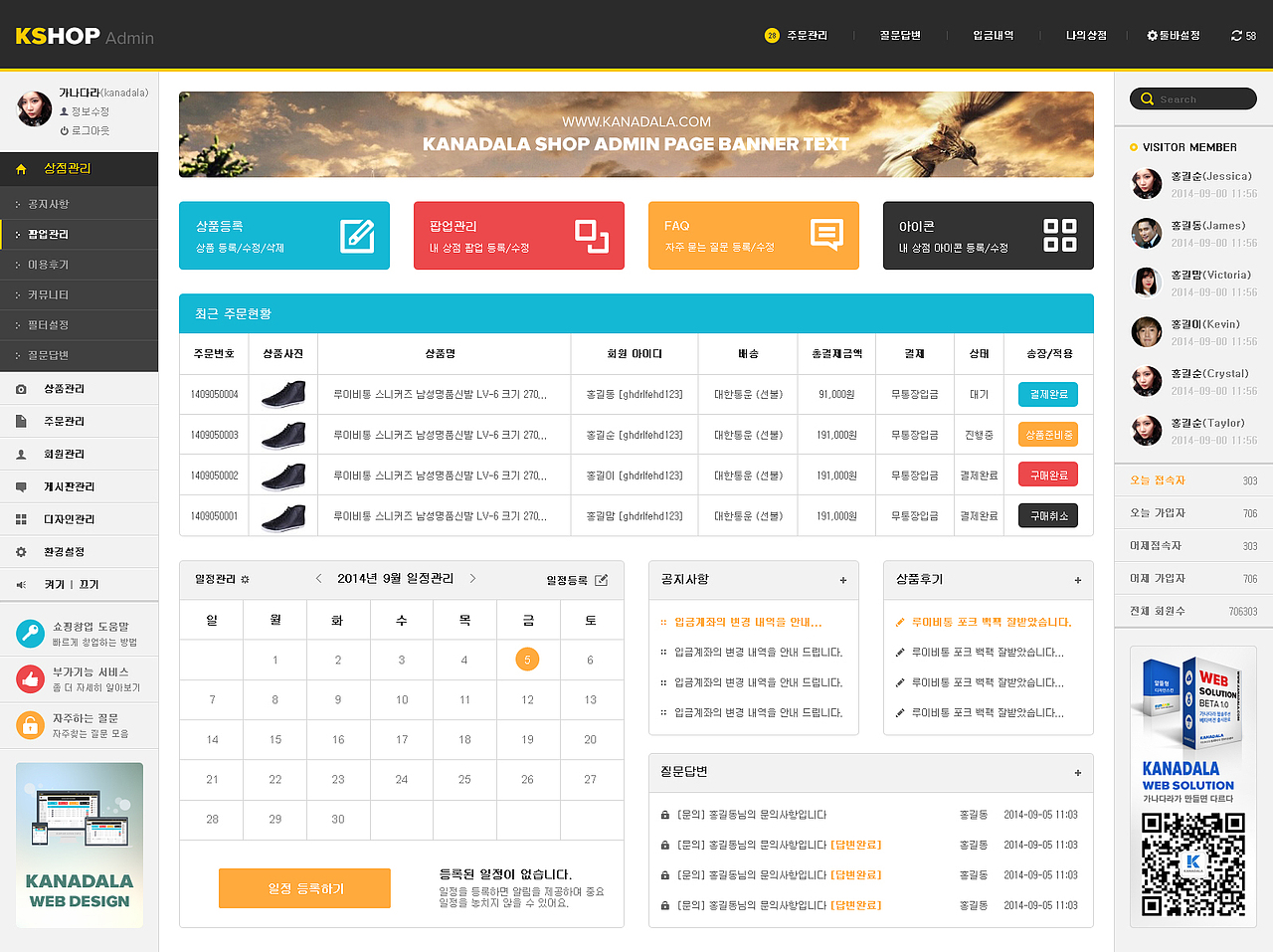Click the left chevron to view previous month
This screenshot has height=952, width=1273.
[318, 578]
